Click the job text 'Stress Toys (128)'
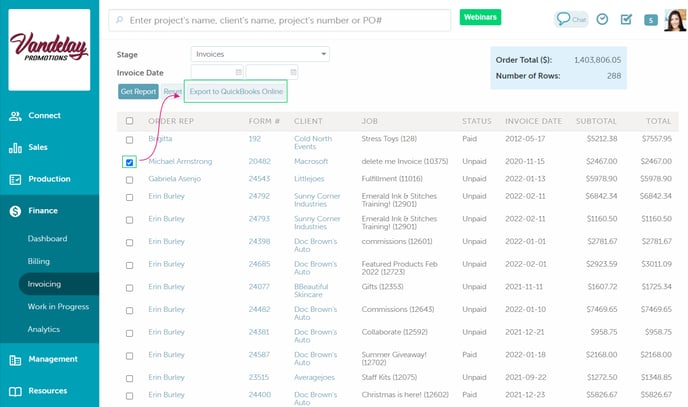The height and width of the screenshot is (407, 688). click(389, 139)
